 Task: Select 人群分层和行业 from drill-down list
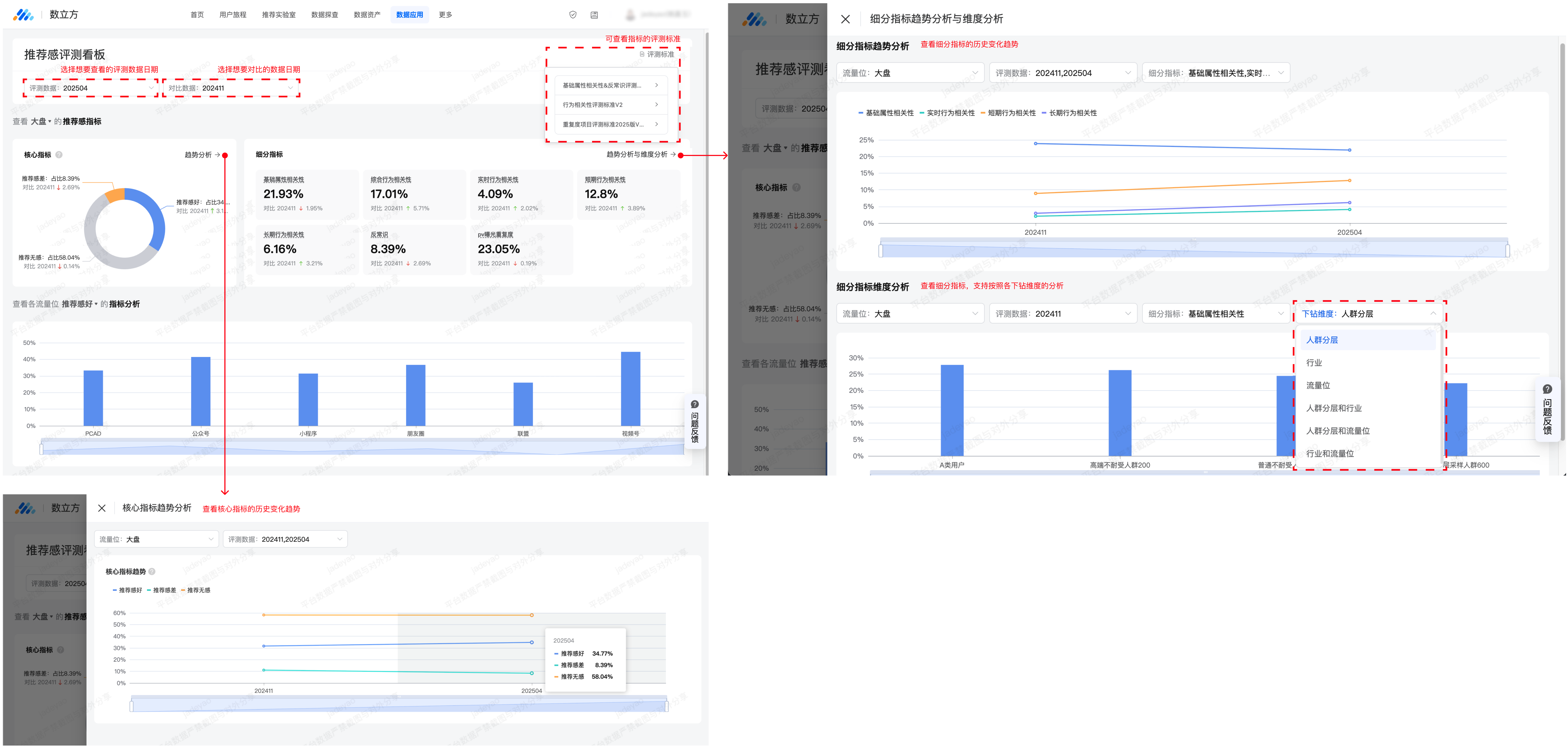point(1334,408)
